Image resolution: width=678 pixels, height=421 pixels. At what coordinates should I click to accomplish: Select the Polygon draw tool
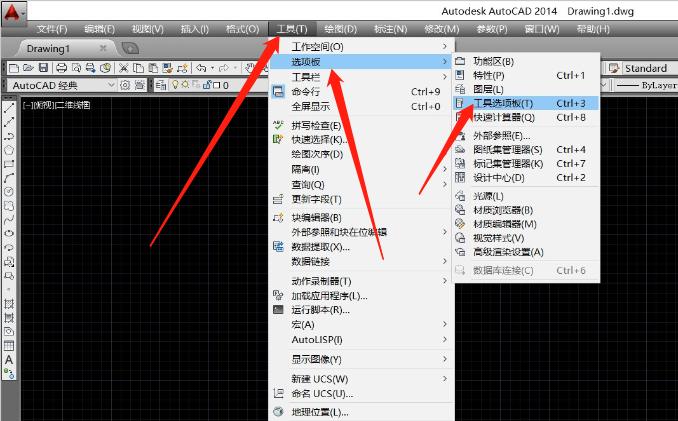(x=9, y=150)
